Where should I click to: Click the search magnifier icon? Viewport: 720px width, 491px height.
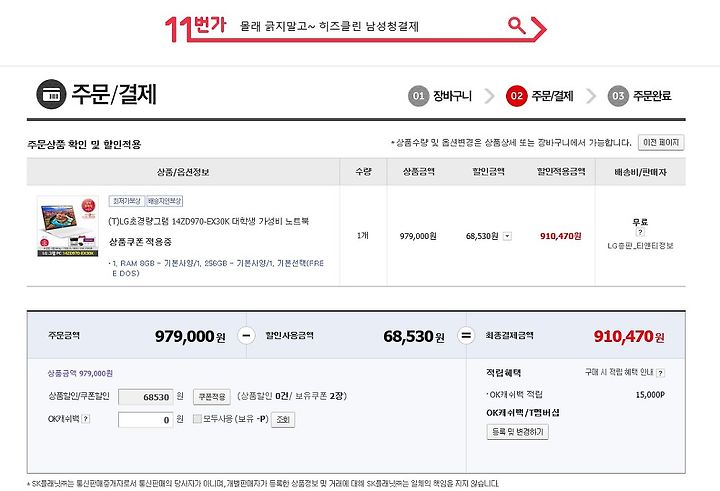[517, 26]
